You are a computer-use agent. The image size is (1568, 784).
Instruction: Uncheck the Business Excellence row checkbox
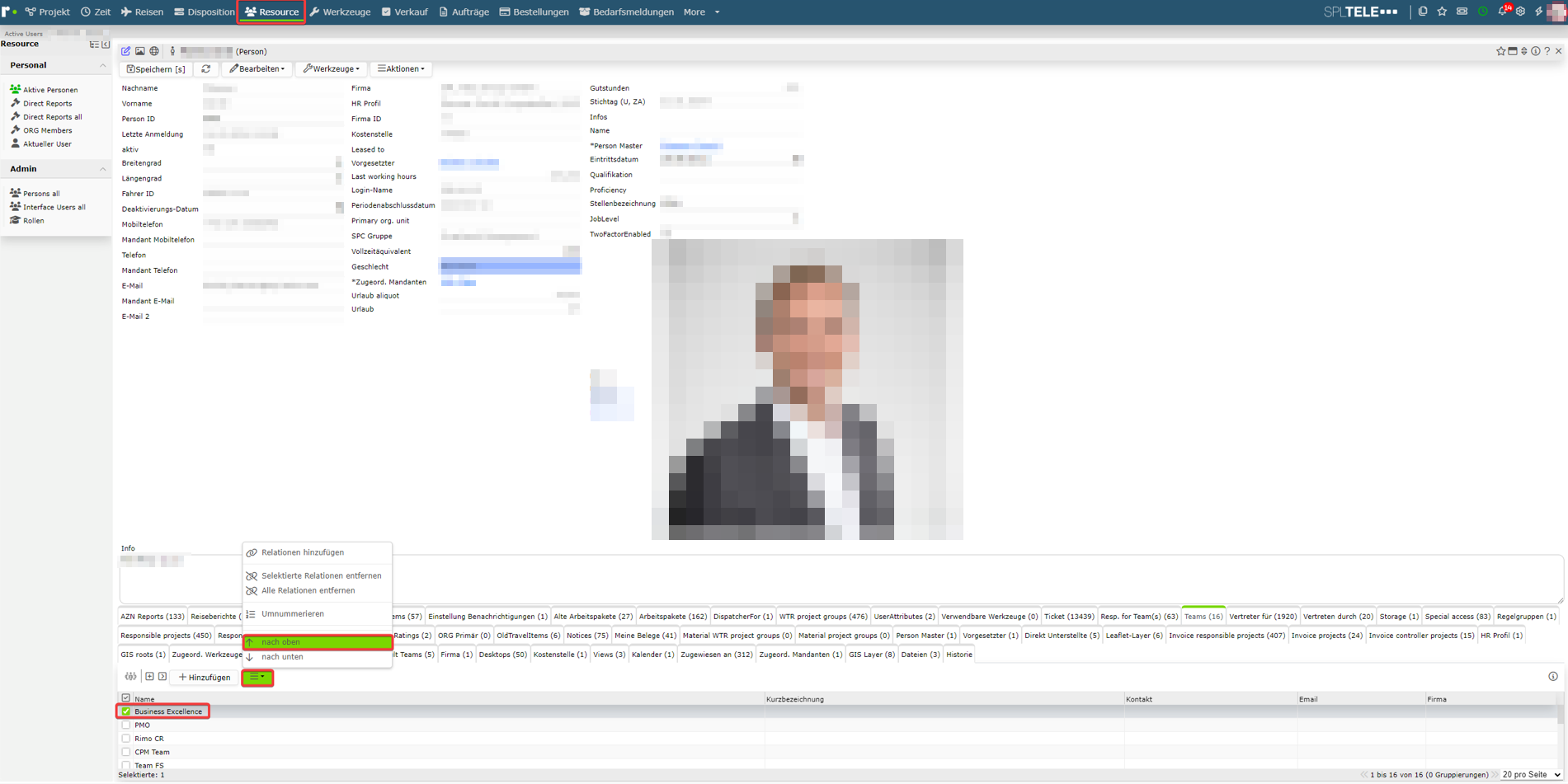pyautogui.click(x=126, y=711)
